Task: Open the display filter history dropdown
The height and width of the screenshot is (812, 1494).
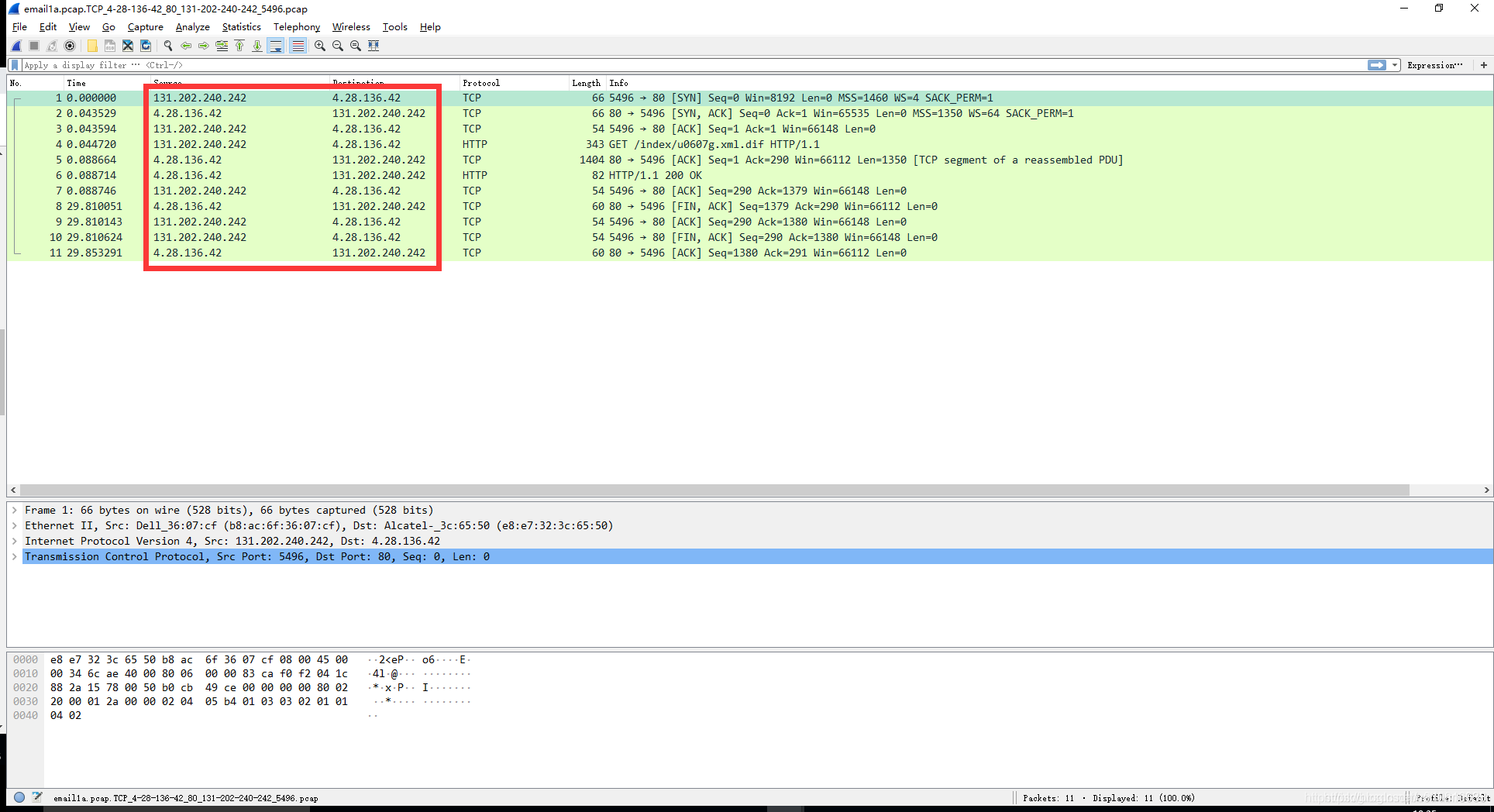Action: [1395, 65]
